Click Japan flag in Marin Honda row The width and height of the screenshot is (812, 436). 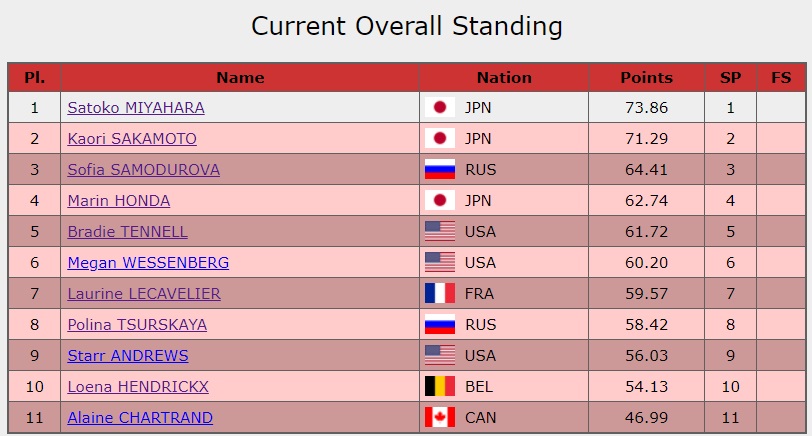coord(439,201)
